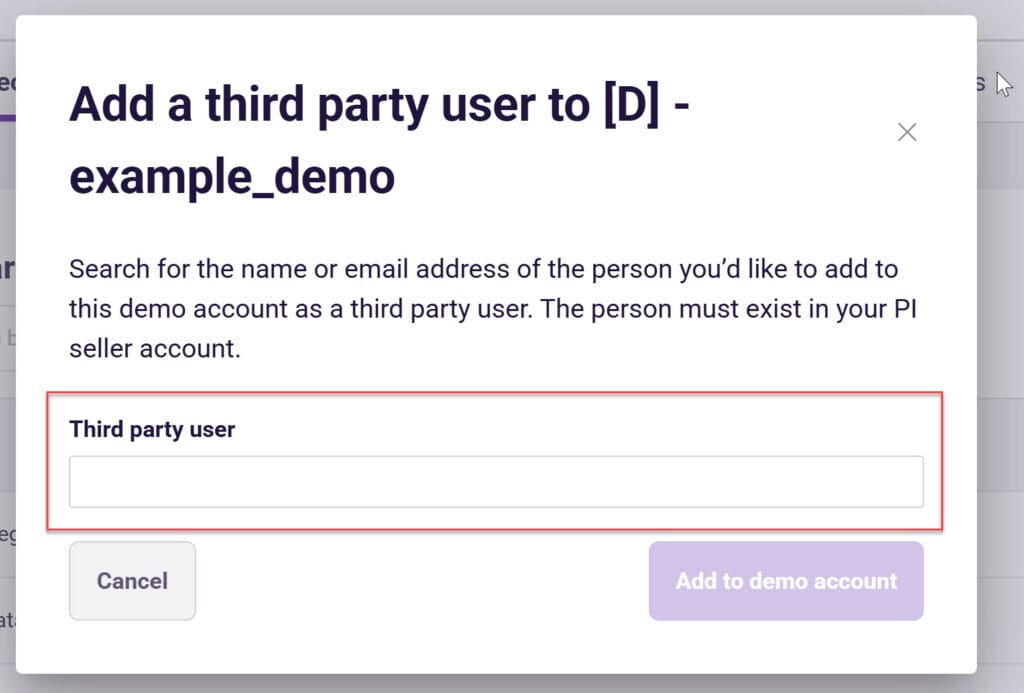
Task: Click the Third party user input field
Action: click(x=496, y=482)
